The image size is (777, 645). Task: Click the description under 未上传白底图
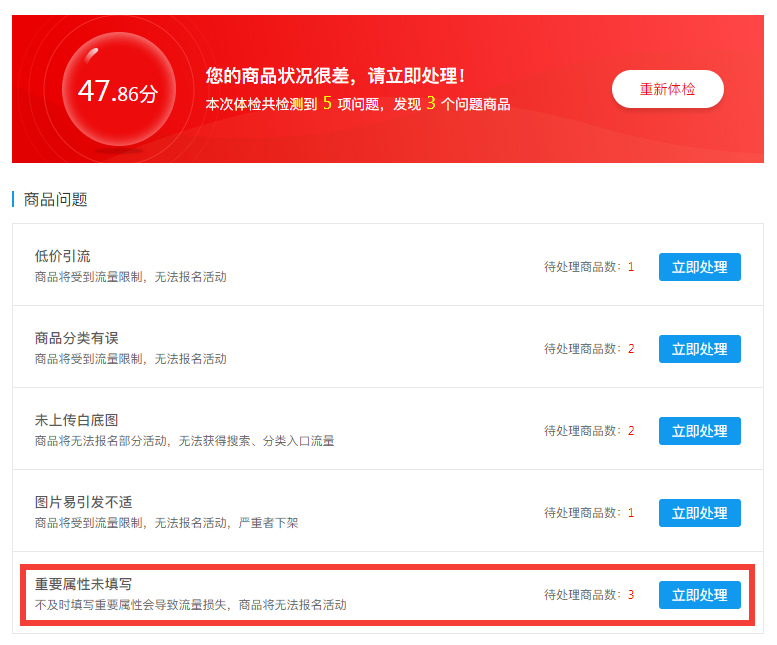coord(184,441)
